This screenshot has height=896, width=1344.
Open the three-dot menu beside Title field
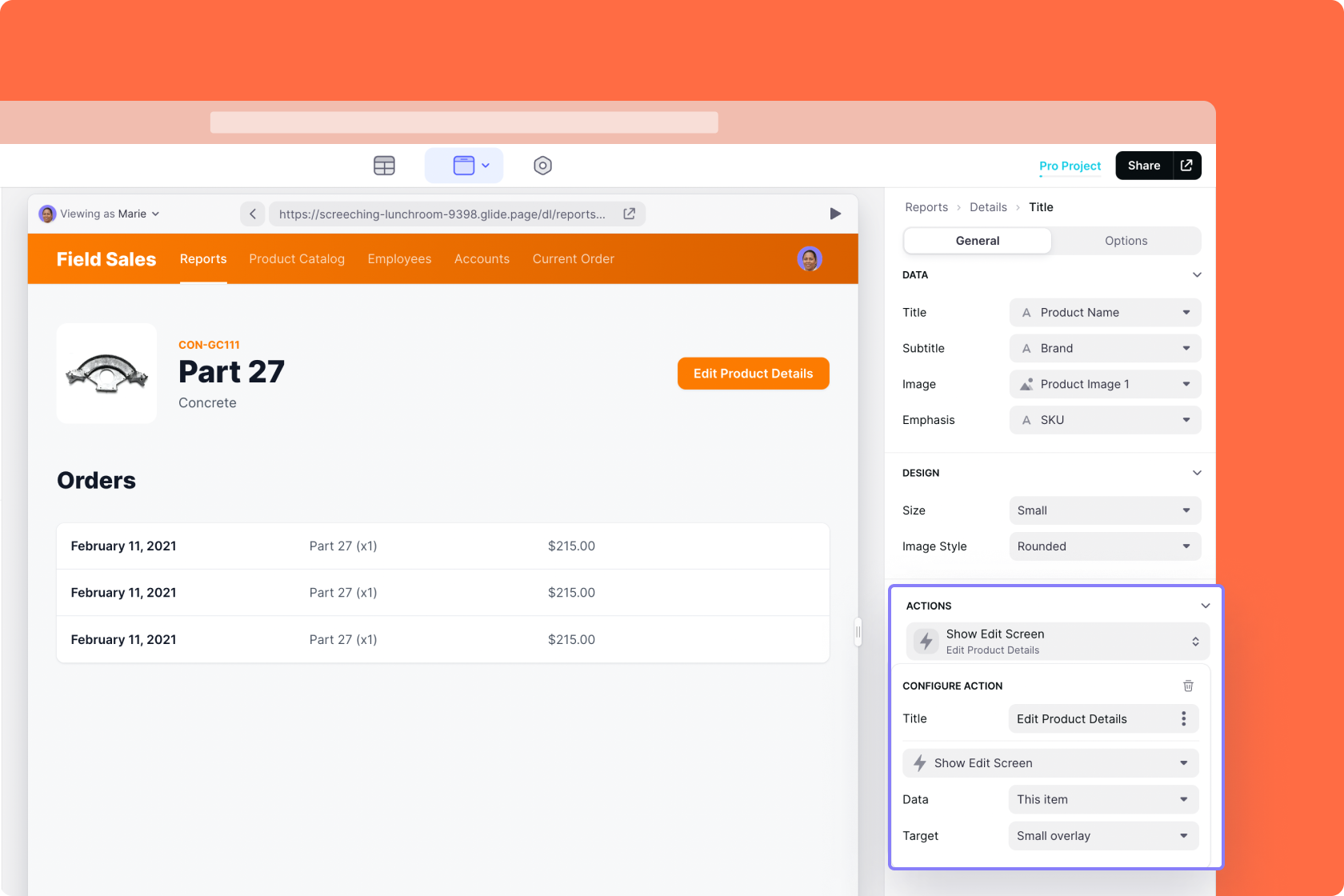pos(1183,718)
